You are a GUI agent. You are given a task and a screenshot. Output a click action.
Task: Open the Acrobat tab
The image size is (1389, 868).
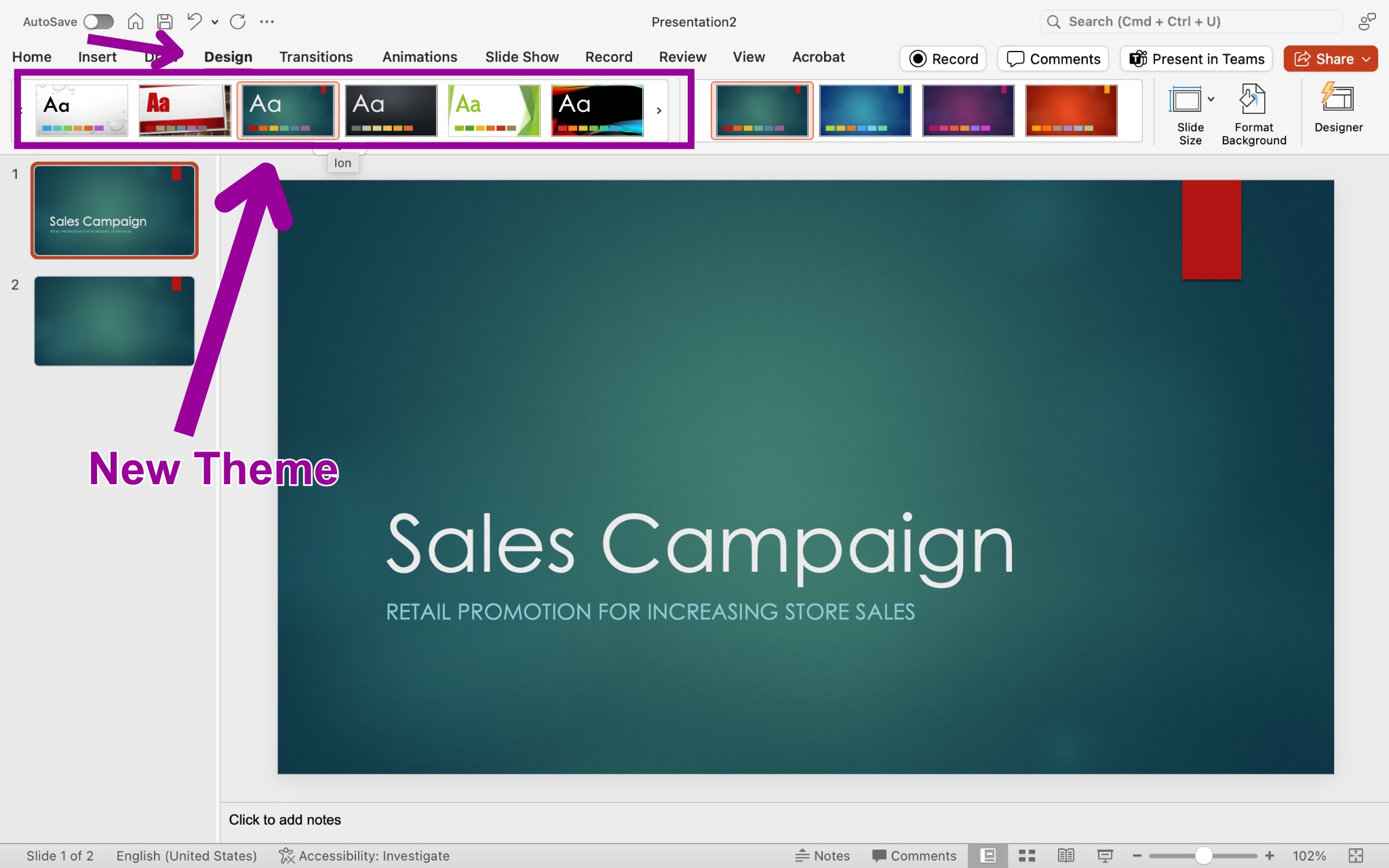pyautogui.click(x=818, y=57)
